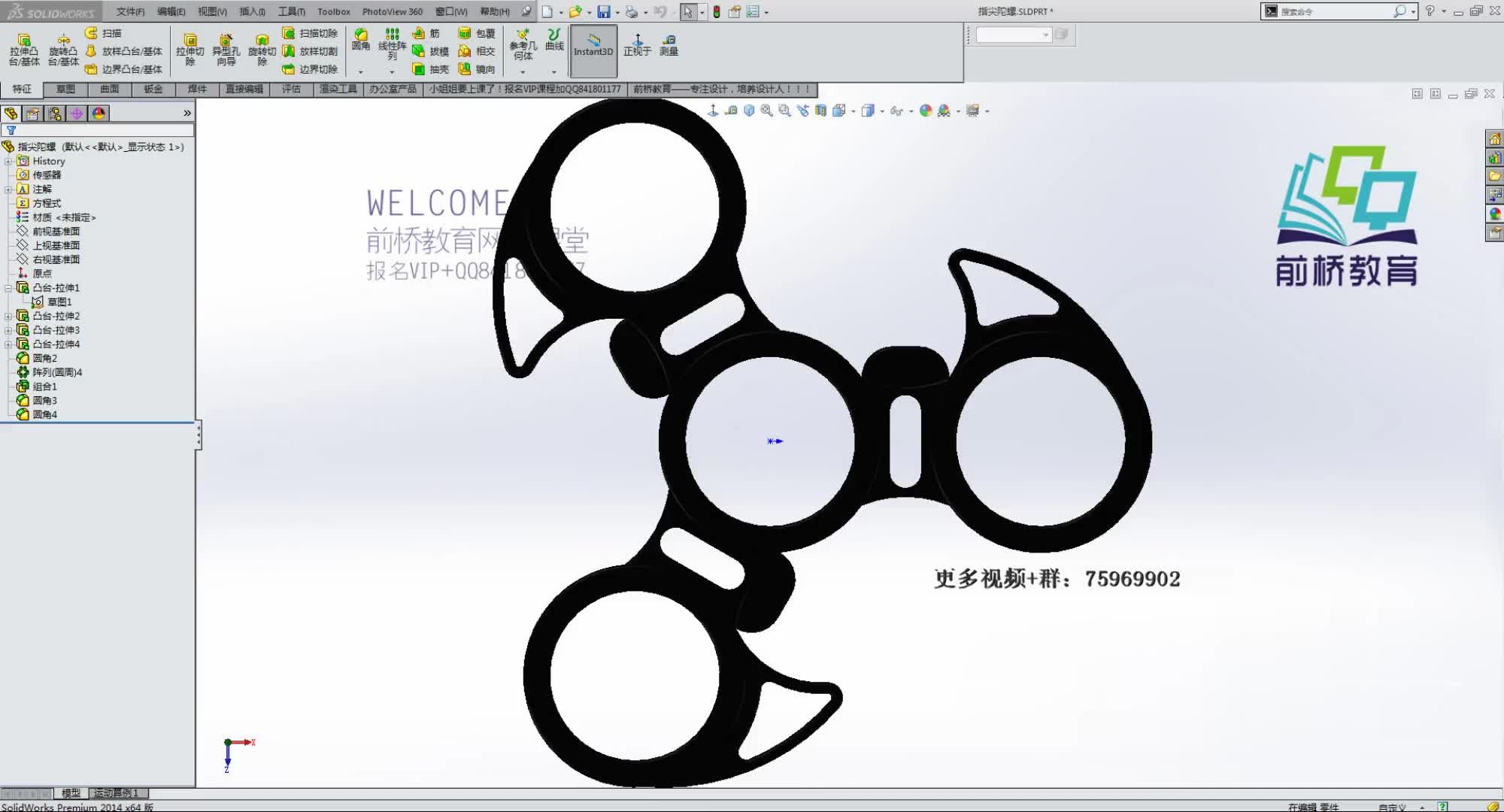Select 阵列(圆周)4 in the feature tree

pos(50,373)
